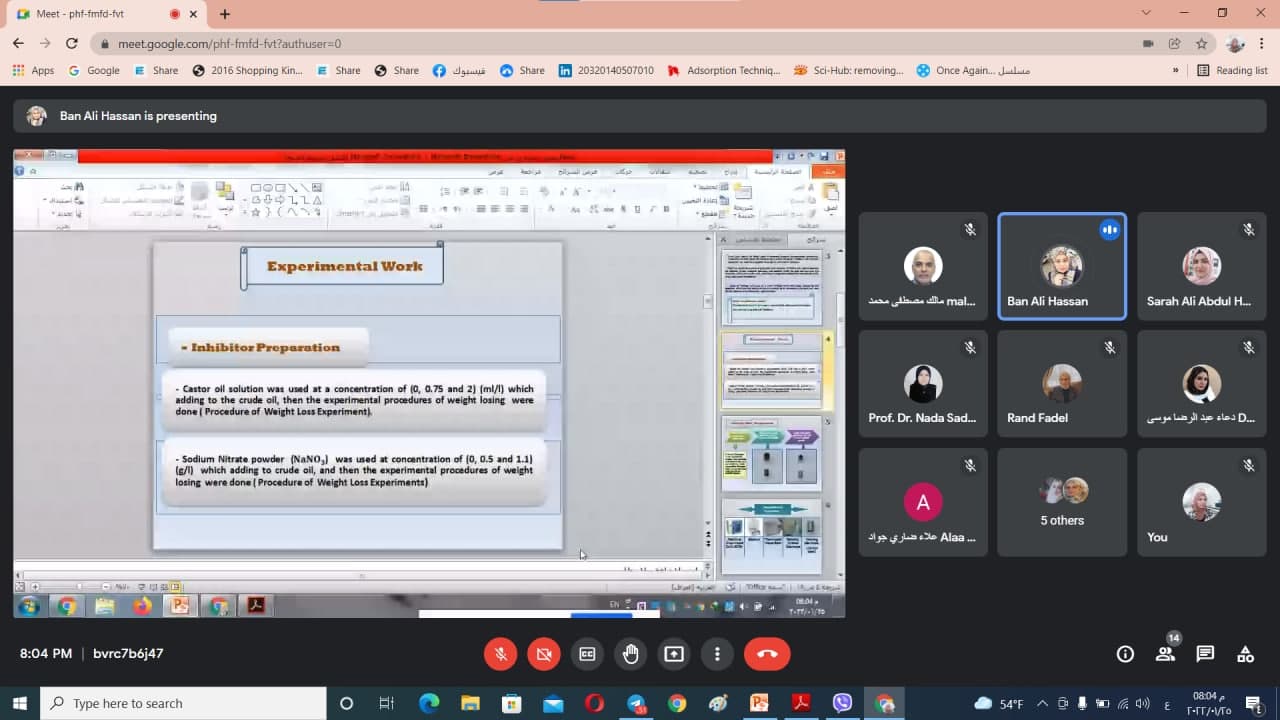Open the Once Again... bookmark

coord(973,70)
